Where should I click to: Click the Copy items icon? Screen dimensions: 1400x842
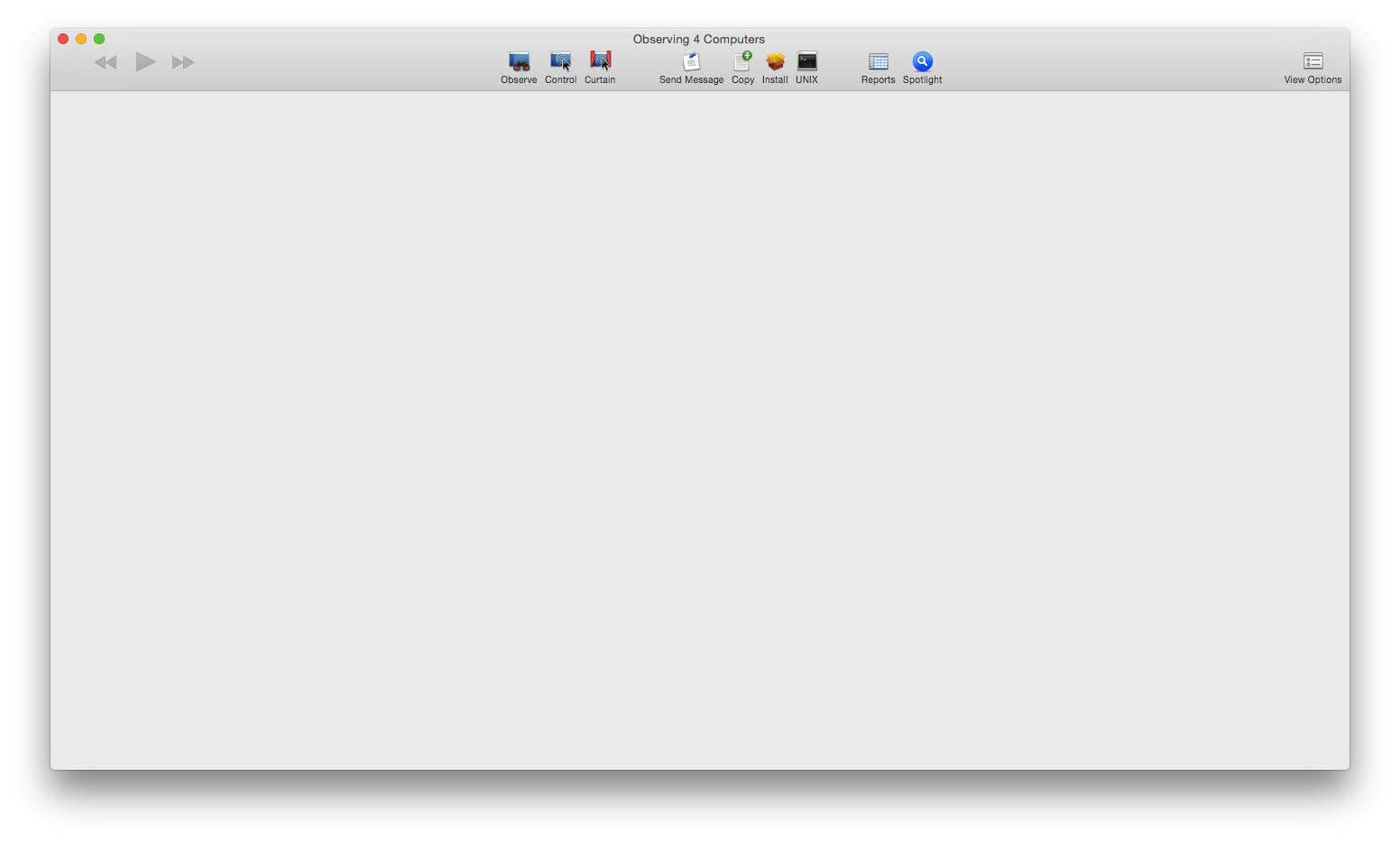point(742,61)
